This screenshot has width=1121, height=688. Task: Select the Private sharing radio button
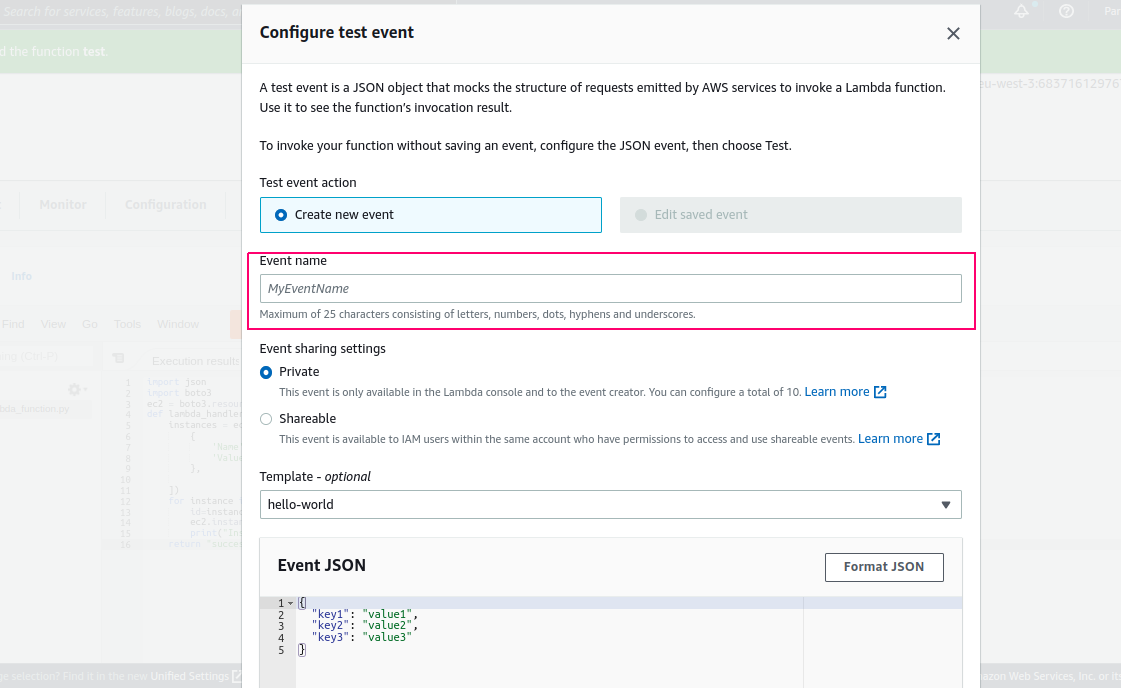click(266, 372)
